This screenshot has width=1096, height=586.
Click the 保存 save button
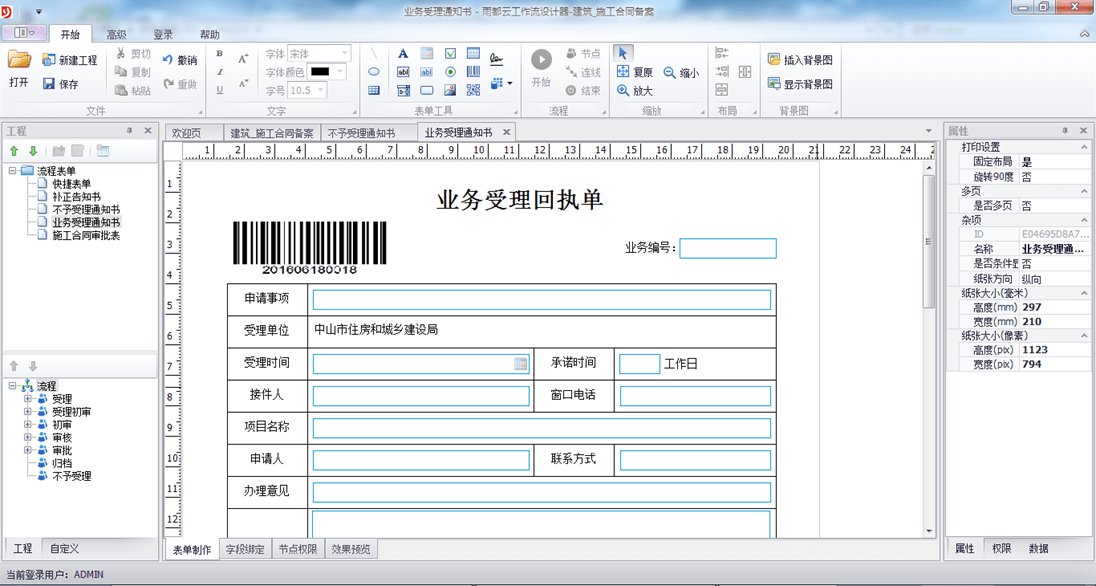[x=61, y=84]
